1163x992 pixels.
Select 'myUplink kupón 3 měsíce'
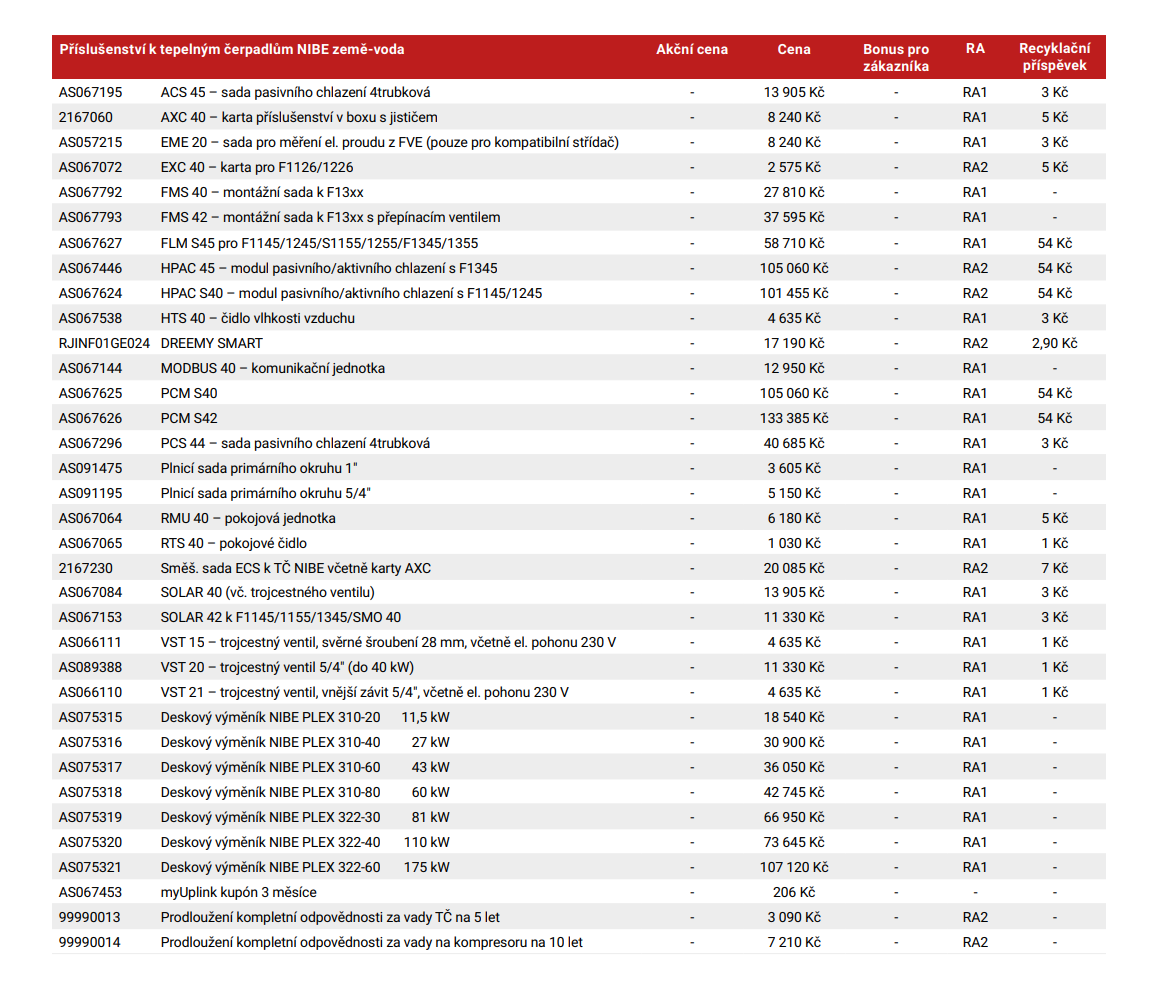click(x=238, y=893)
